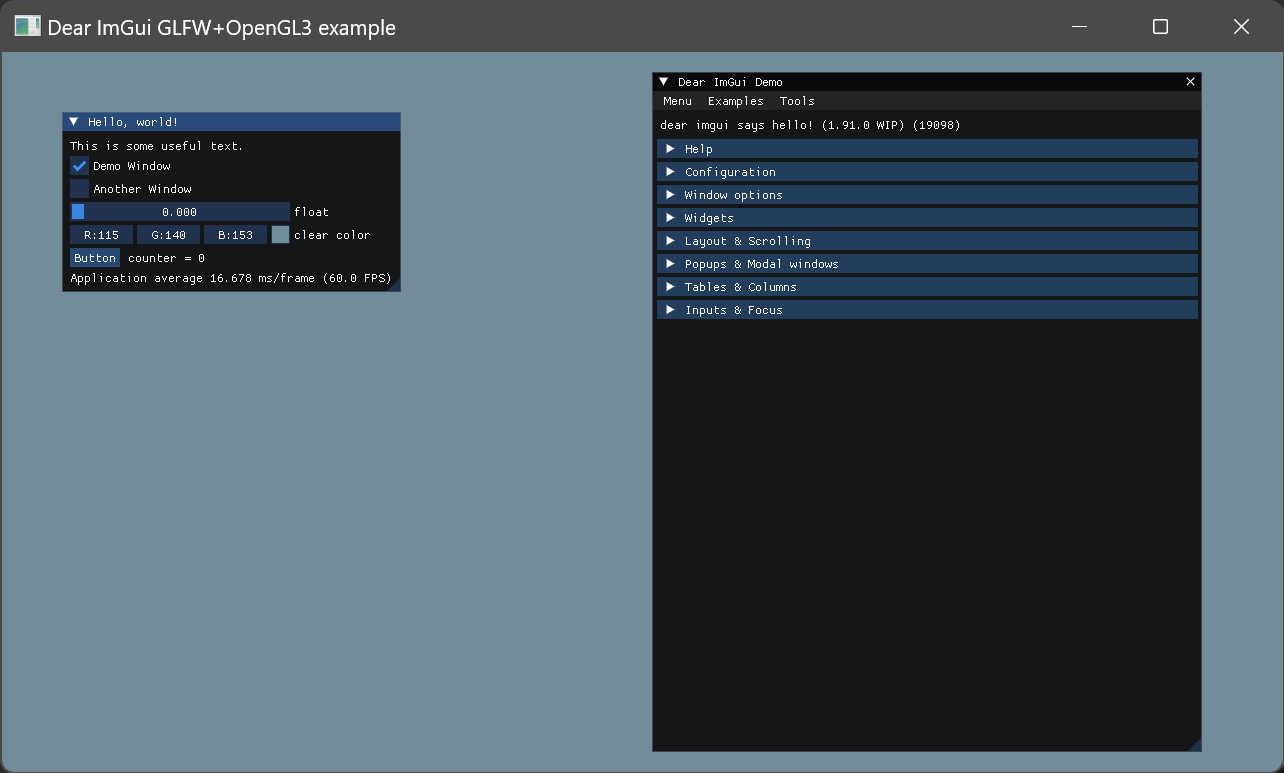Collapse the Hello, world! window triangle
Image resolution: width=1284 pixels, height=773 pixels.
click(74, 122)
